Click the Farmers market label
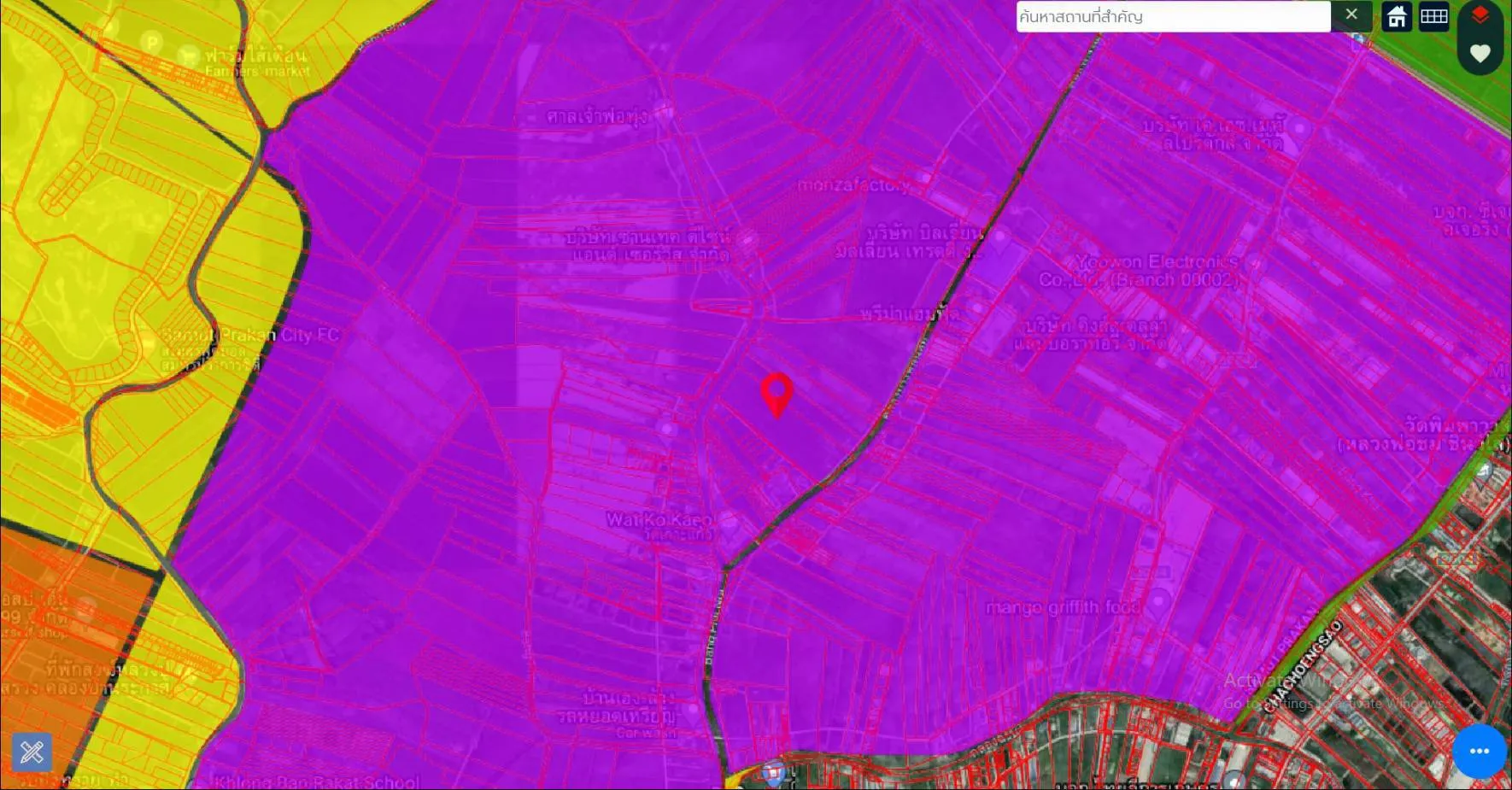The image size is (1512, 790). coord(256,72)
